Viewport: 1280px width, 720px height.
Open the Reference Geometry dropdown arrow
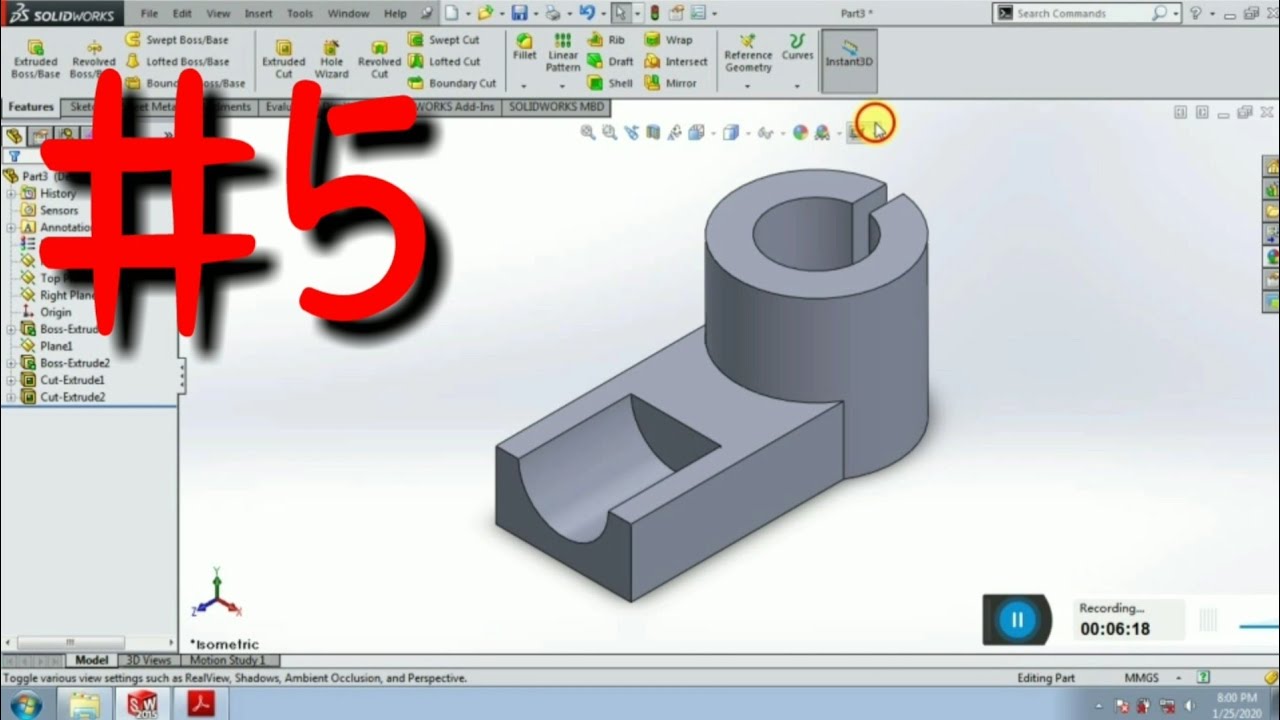pos(748,86)
